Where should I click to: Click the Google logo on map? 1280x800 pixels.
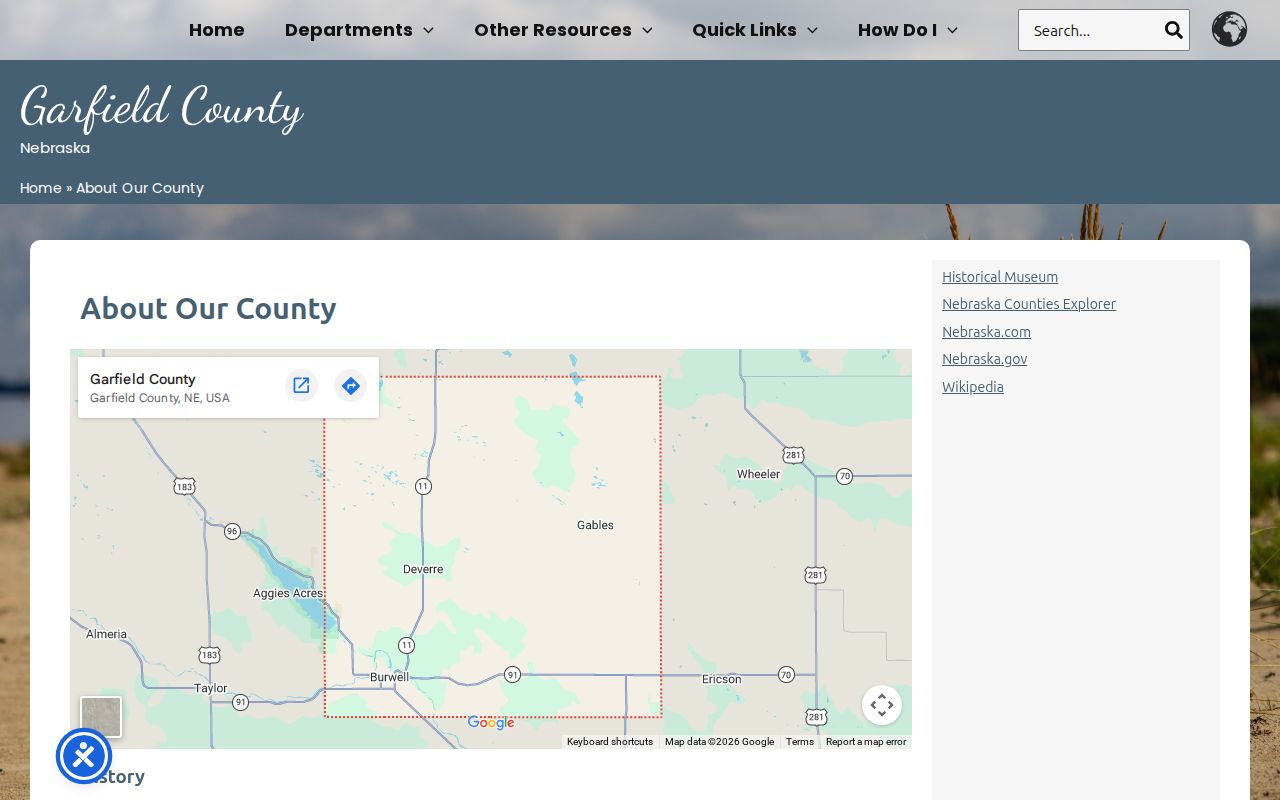click(491, 723)
